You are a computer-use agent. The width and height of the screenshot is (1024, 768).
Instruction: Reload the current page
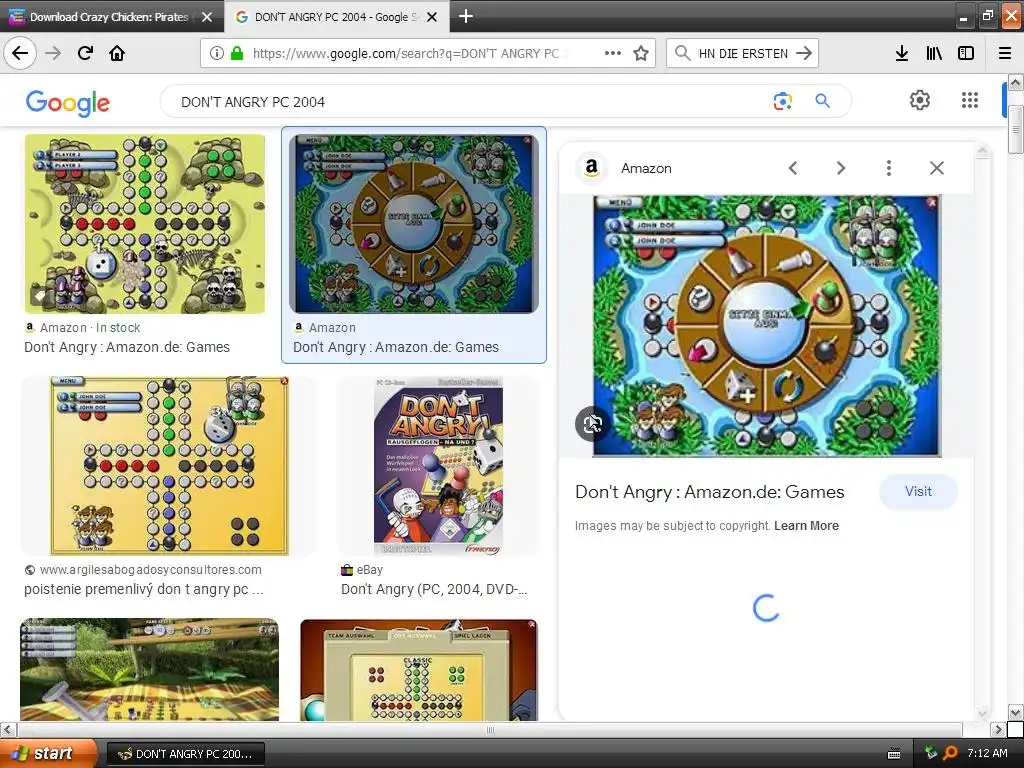coord(85,53)
